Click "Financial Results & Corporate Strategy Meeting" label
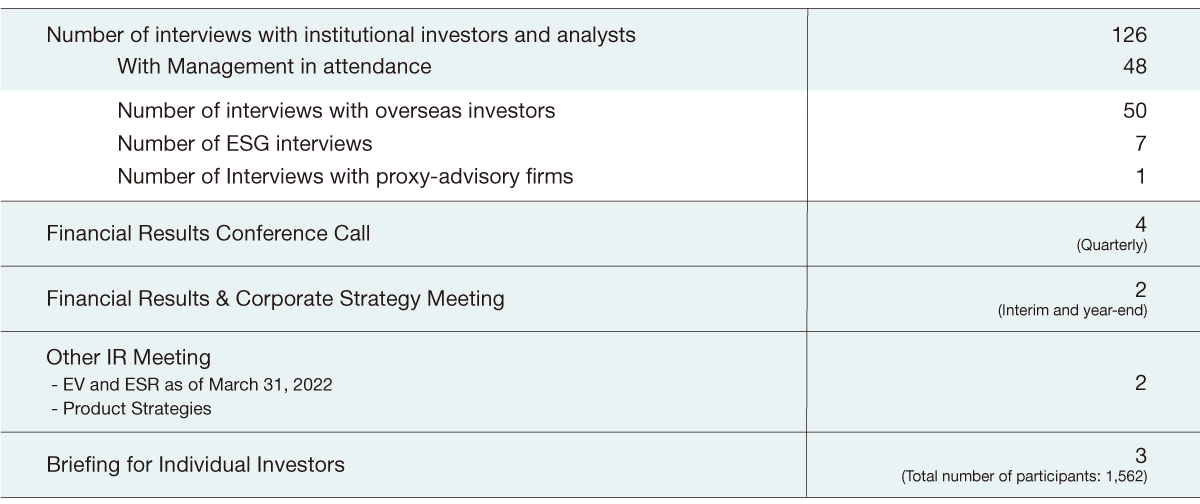 (276, 298)
